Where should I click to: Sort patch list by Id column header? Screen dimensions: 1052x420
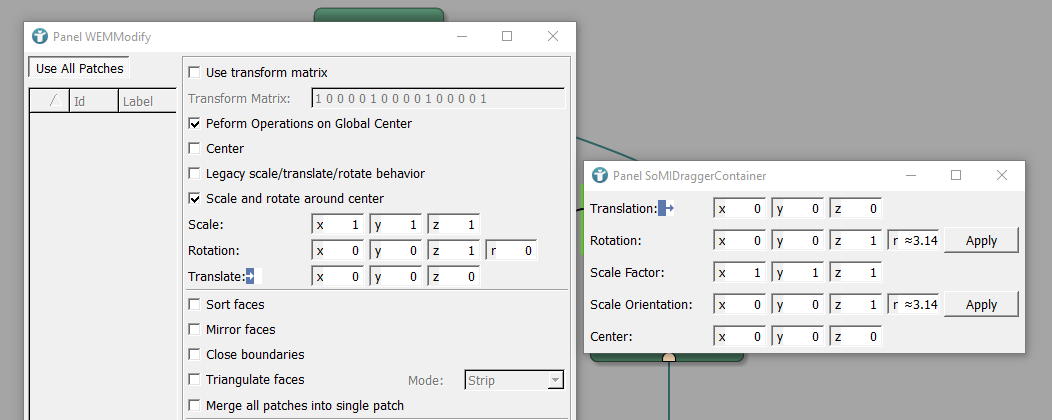coord(93,101)
